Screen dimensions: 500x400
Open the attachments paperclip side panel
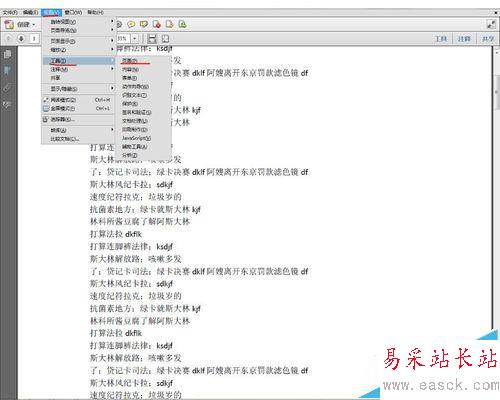(7, 88)
